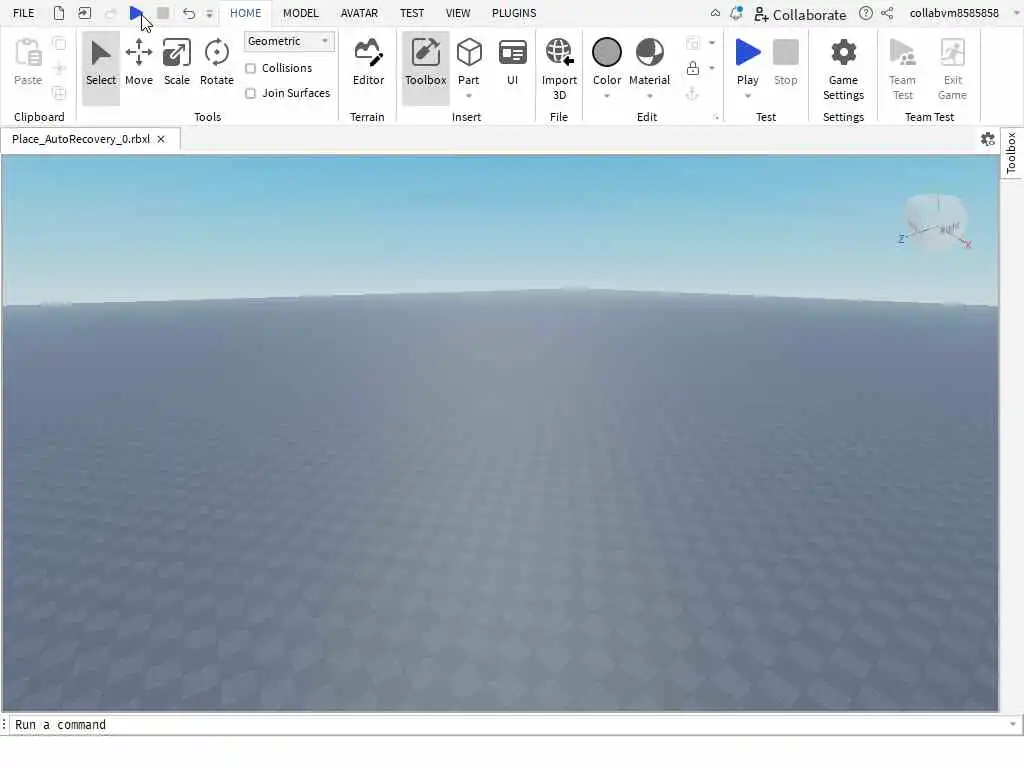Click the Collaborate button
This screenshot has height=768, width=1024.
tap(800, 14)
